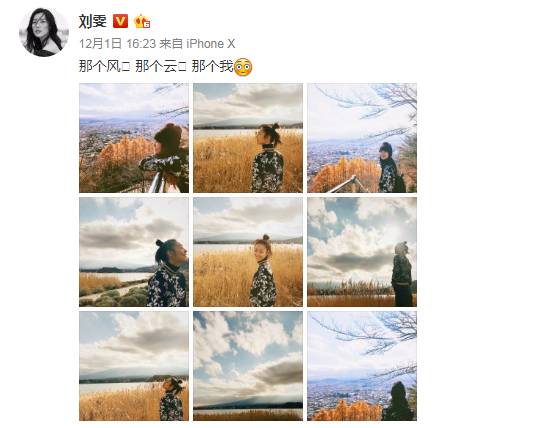Image resolution: width=551 pixels, height=428 pixels.
Task: Open the 刘雯 profile avatar picture
Action: (x=44, y=32)
